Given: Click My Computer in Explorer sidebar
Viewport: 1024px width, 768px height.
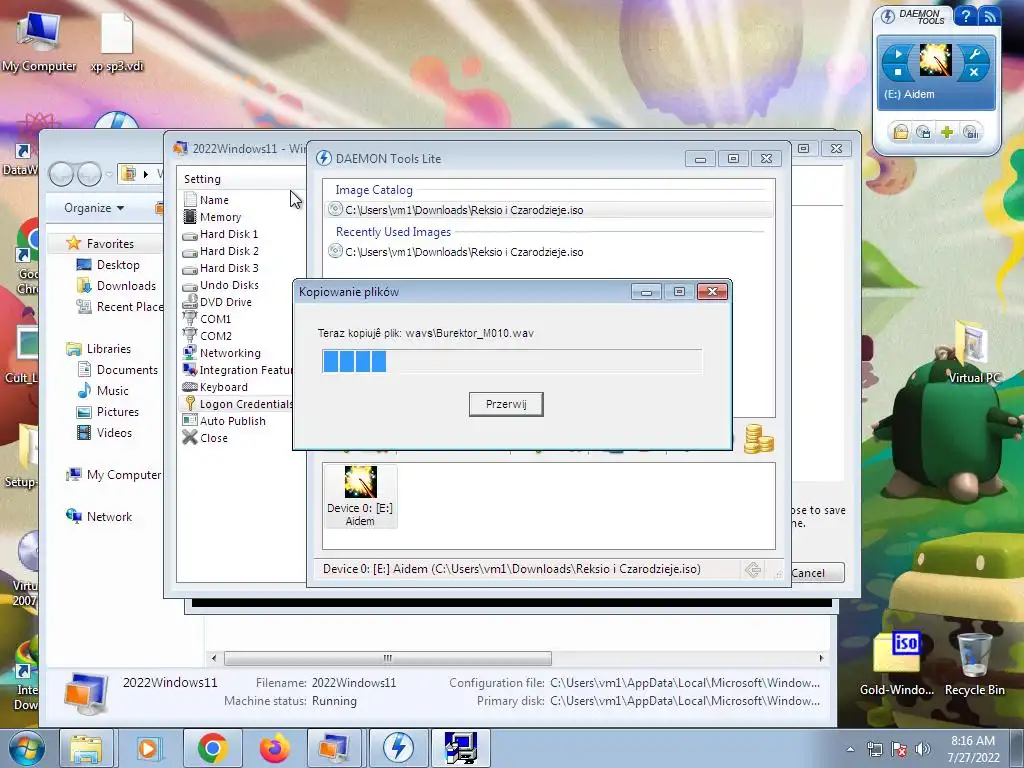Looking at the screenshot, I should 114,475.
